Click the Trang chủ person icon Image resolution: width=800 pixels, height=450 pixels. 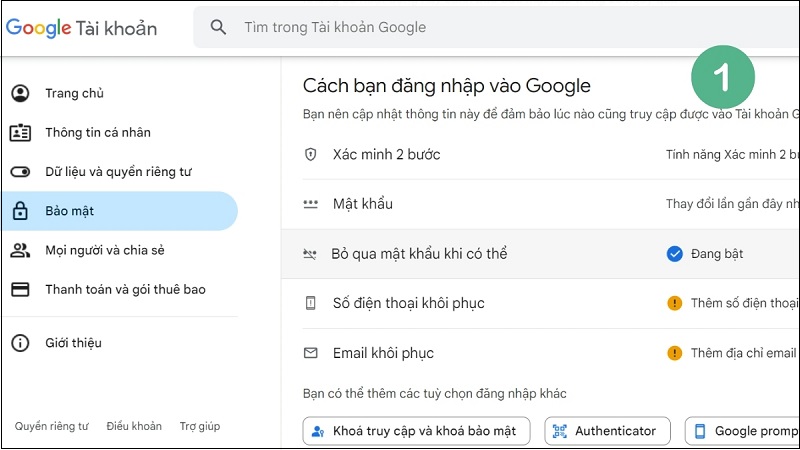(x=20, y=94)
